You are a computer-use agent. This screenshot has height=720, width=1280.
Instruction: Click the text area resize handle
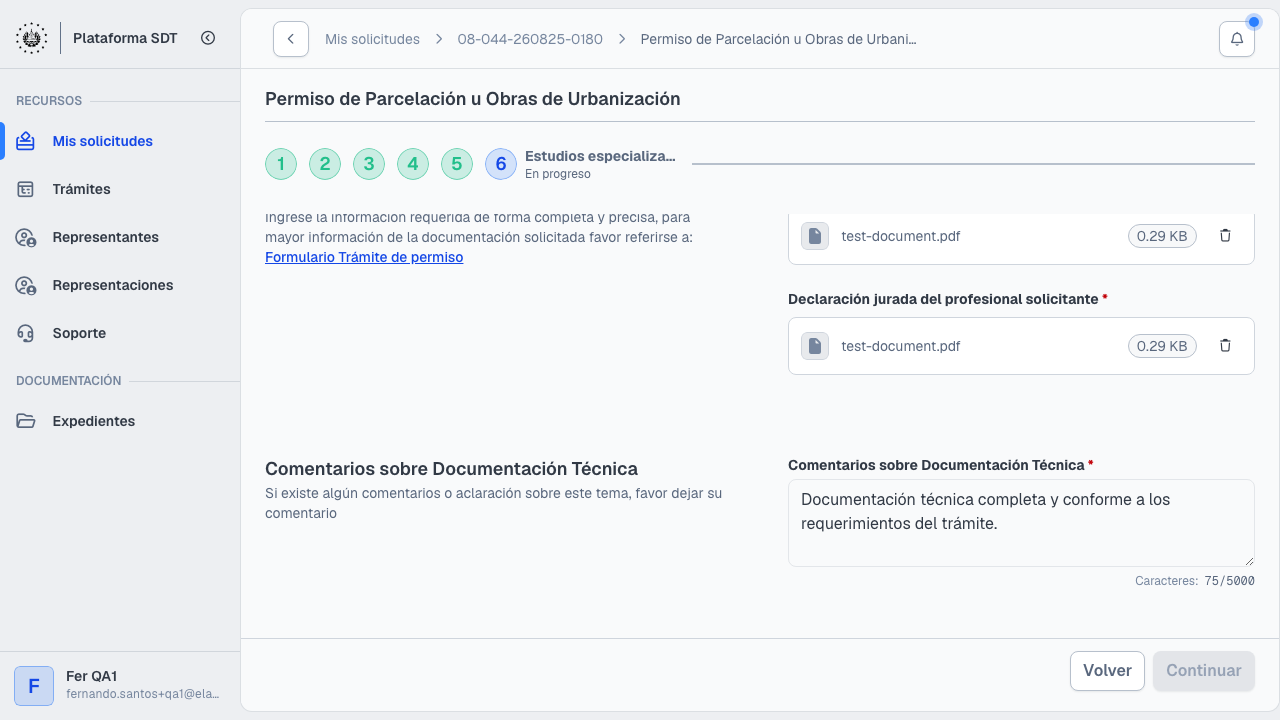click(x=1248, y=560)
